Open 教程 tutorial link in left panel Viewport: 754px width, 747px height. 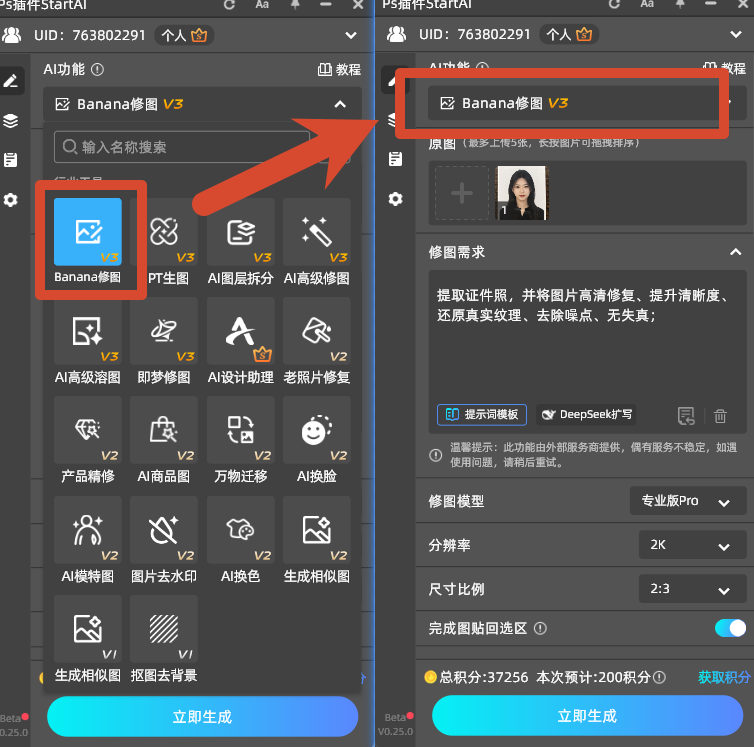click(339, 70)
